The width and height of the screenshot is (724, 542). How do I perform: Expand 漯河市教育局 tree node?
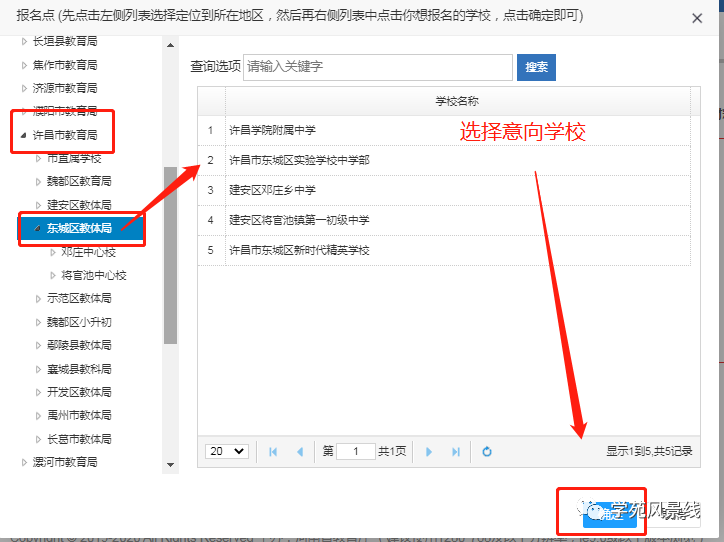(x=25, y=462)
